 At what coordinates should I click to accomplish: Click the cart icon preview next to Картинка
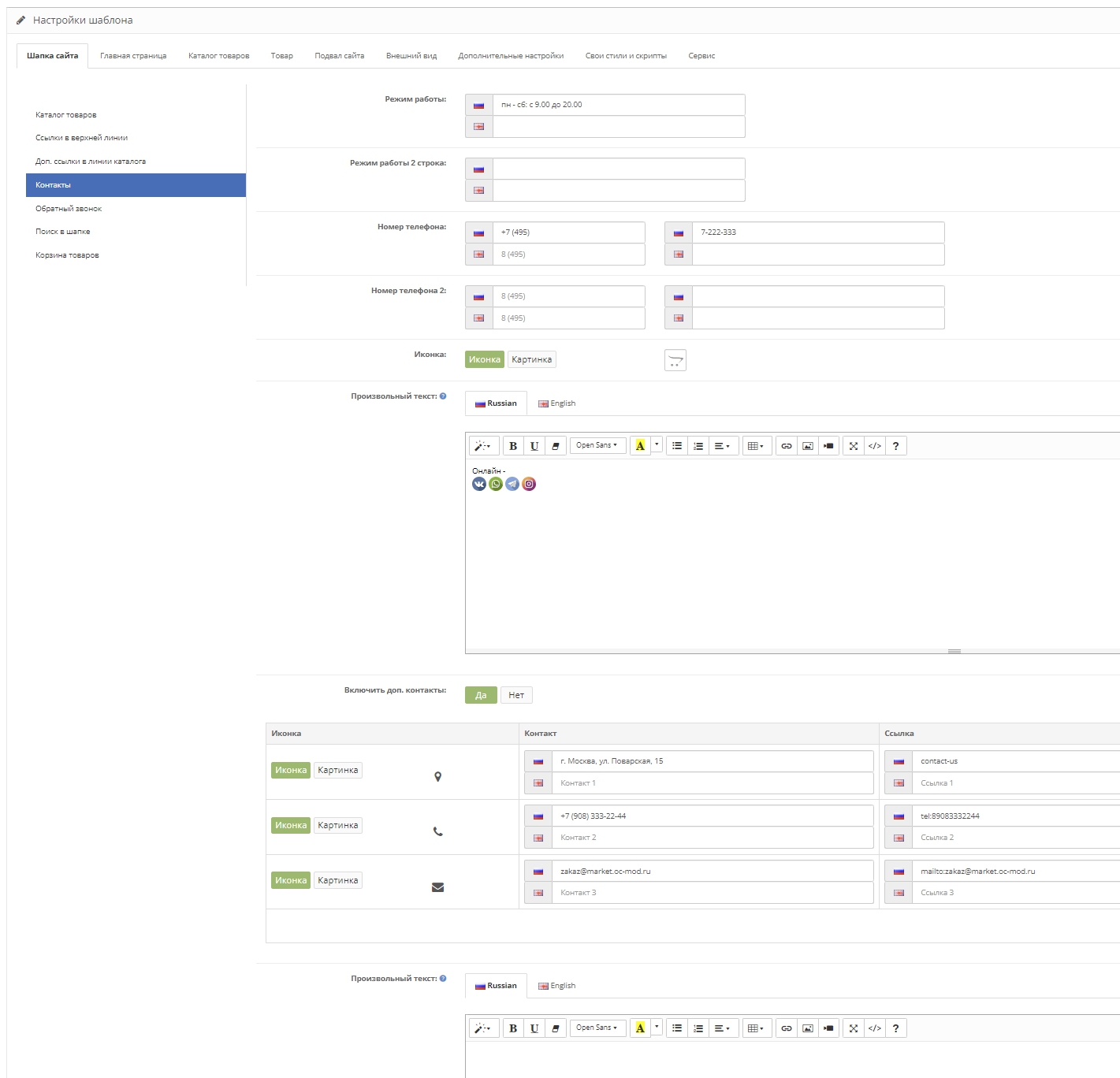pos(675,360)
